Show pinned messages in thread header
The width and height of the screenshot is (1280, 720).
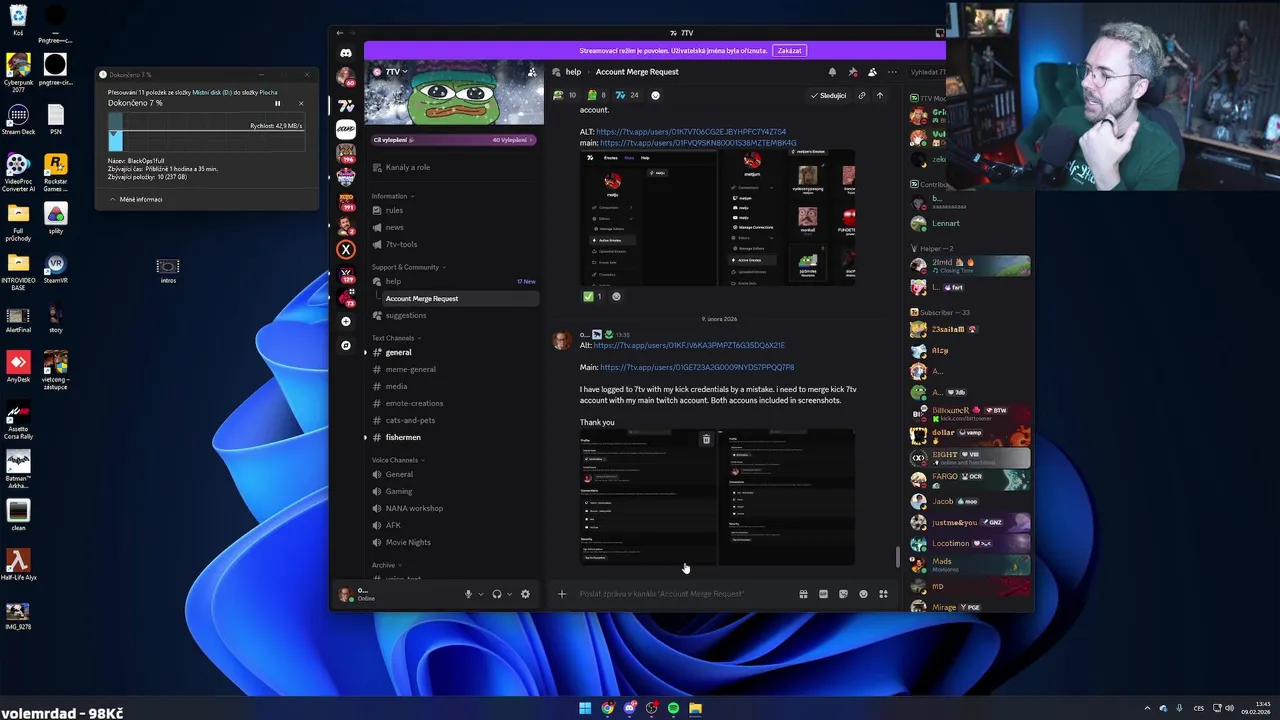coord(852,72)
